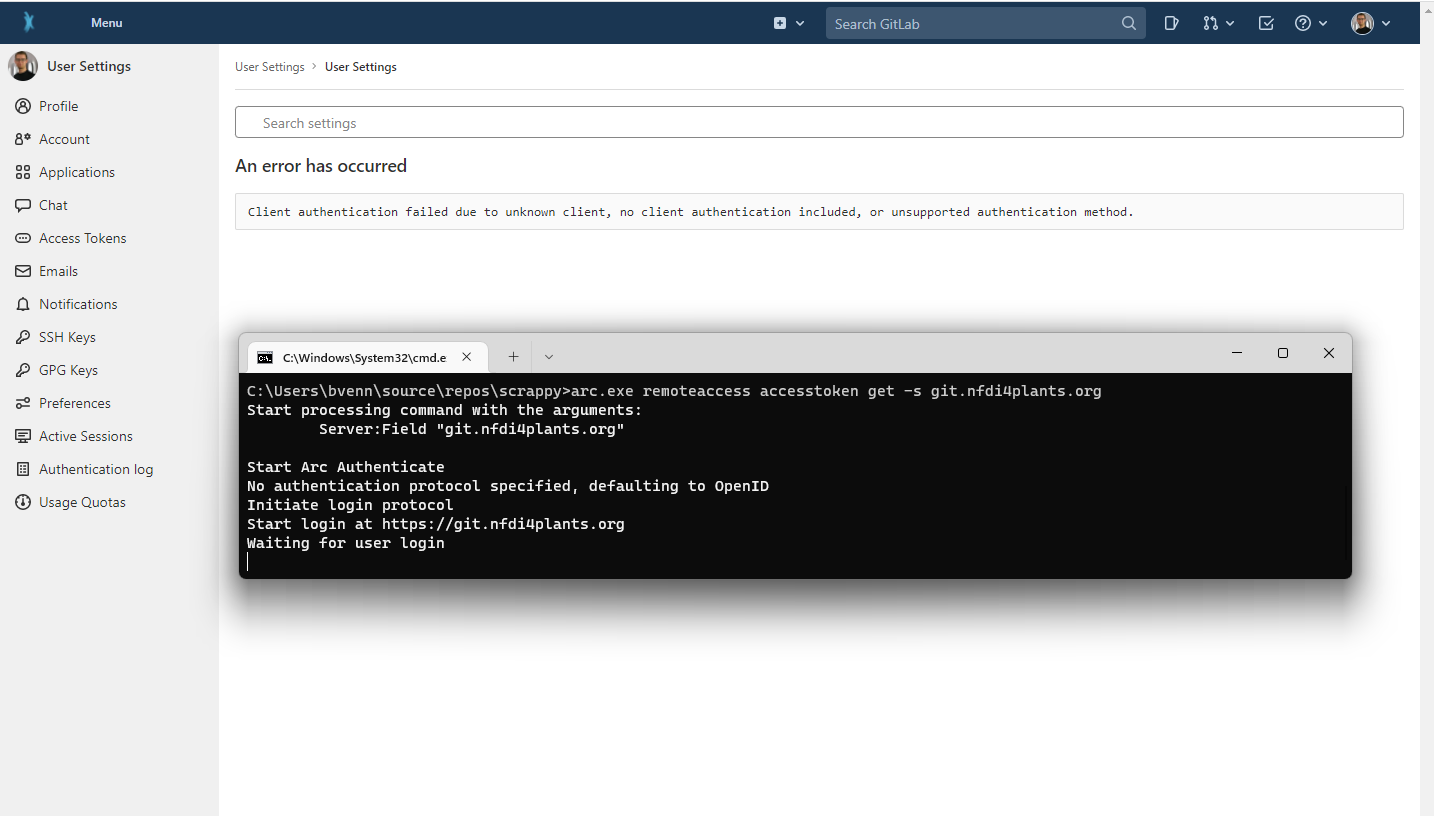
Task: Open the issues icon in the navbar
Action: [1170, 22]
